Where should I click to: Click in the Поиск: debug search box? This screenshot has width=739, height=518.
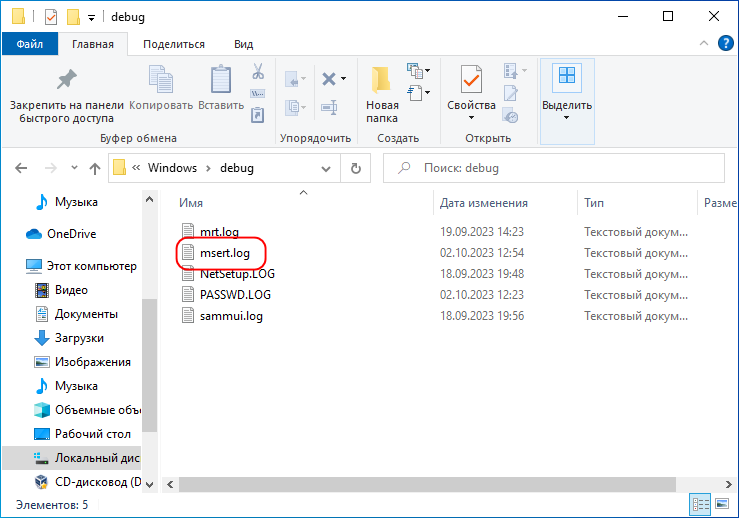(554, 168)
